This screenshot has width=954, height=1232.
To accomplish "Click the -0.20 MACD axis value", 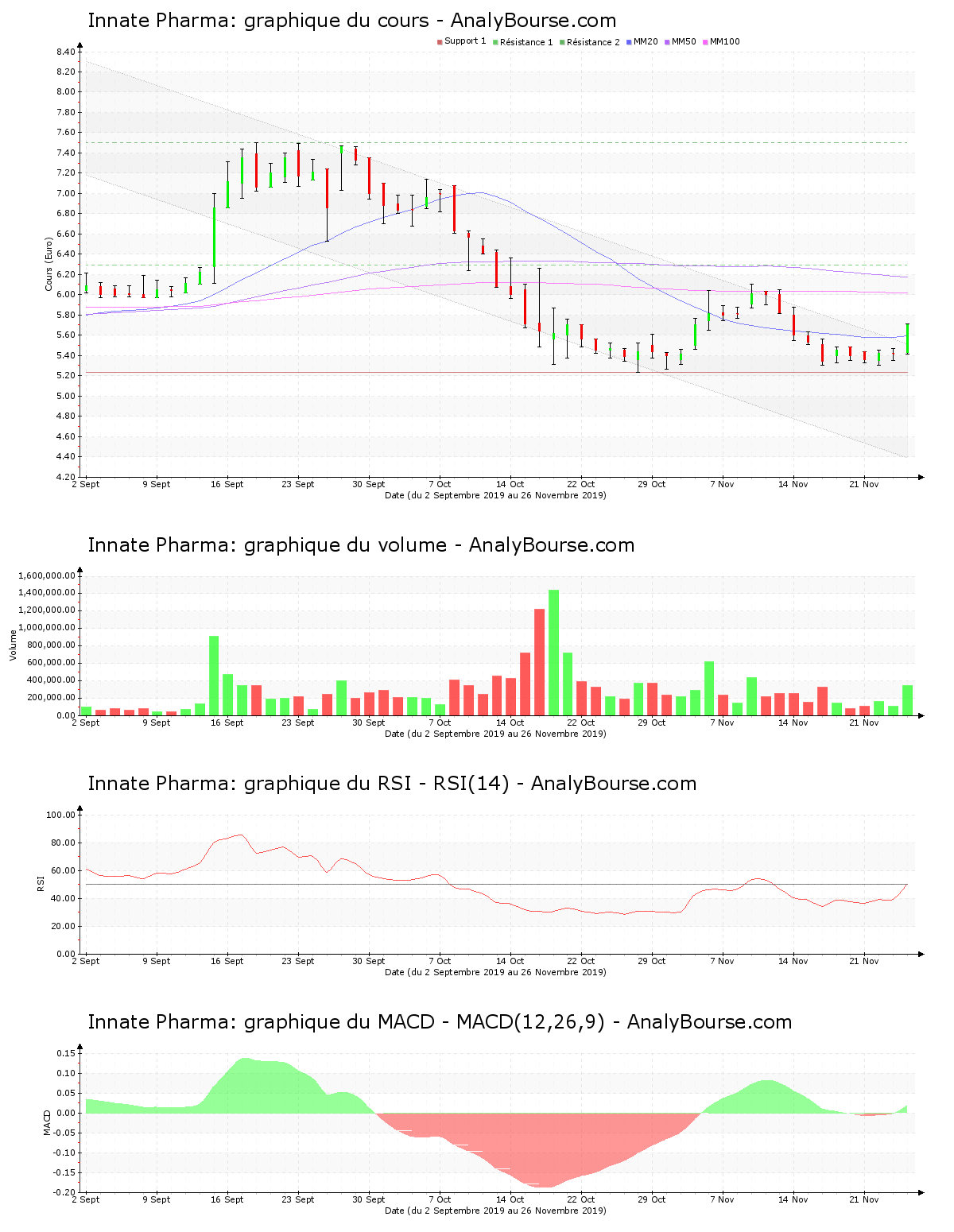I will click(64, 1192).
